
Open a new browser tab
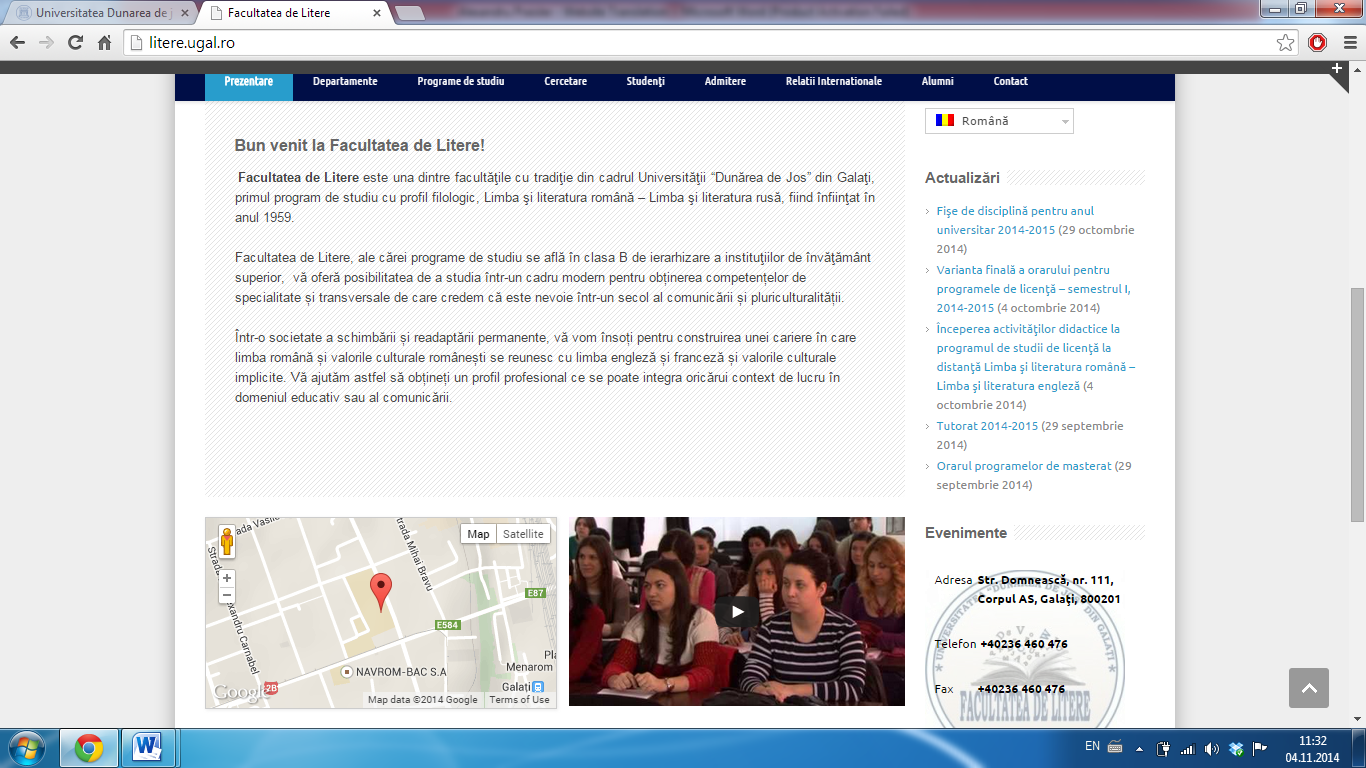click(x=408, y=14)
